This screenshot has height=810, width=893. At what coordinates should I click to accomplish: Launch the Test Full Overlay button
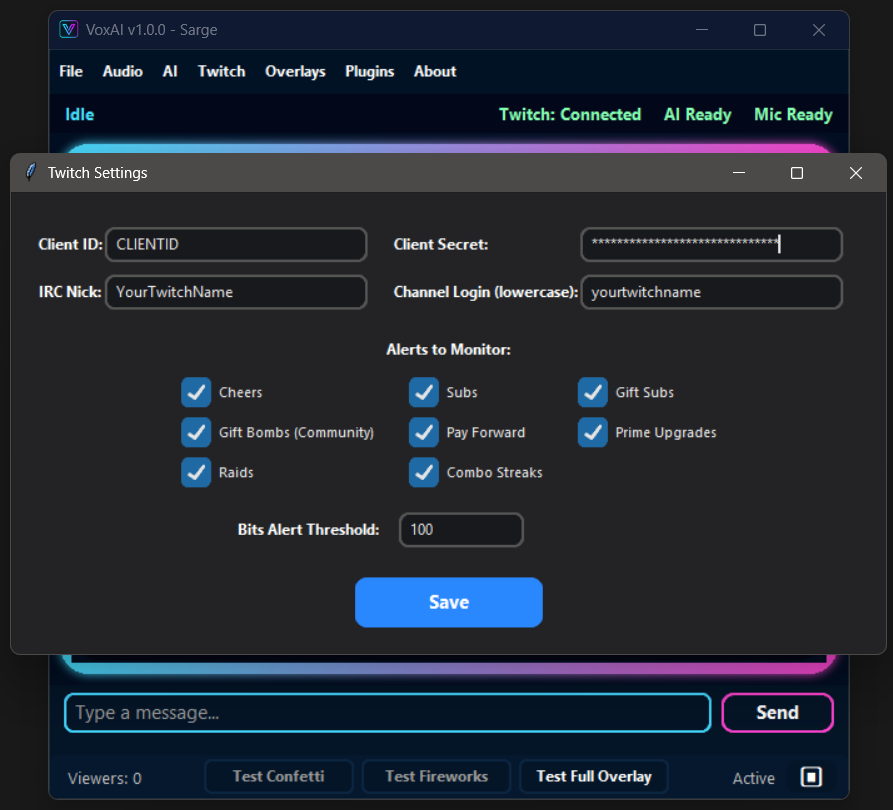click(x=593, y=776)
